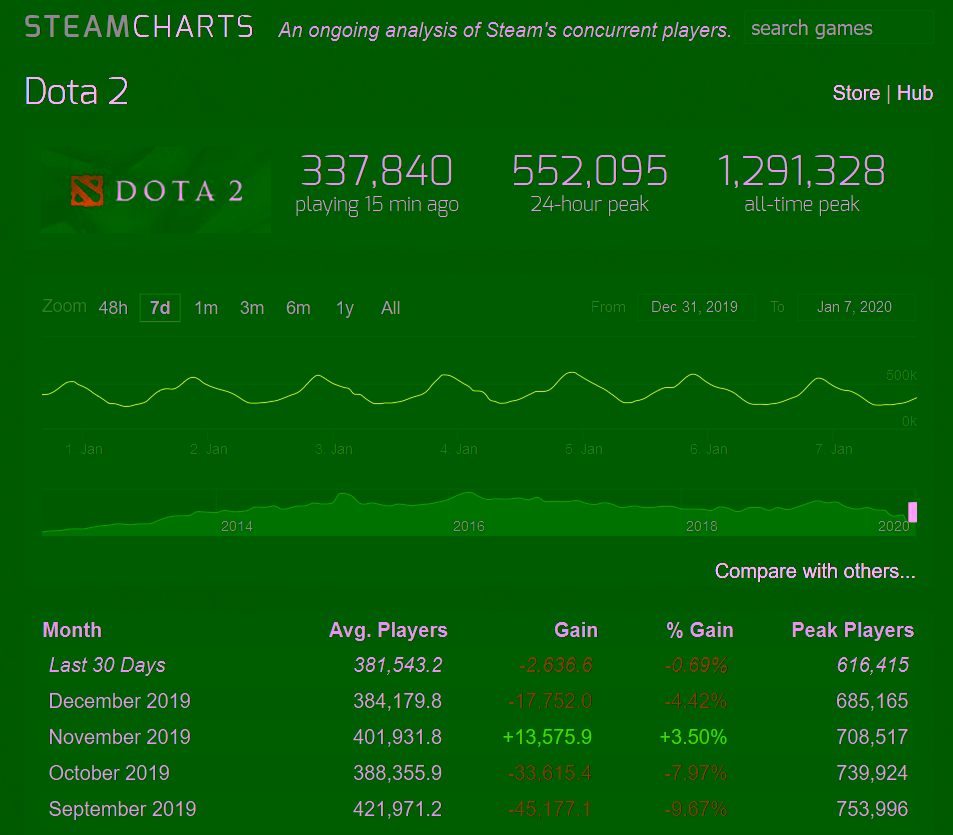Edit the To date Jan 7, 2020
The width and height of the screenshot is (953, 835).
pyautogui.click(x=855, y=307)
